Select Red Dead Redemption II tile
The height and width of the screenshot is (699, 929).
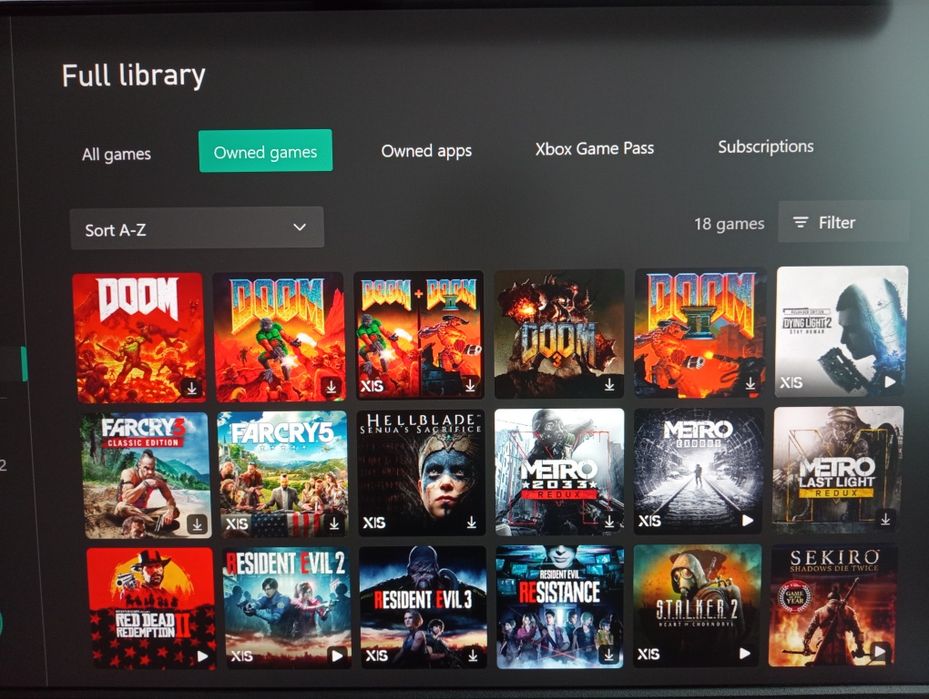(151, 608)
